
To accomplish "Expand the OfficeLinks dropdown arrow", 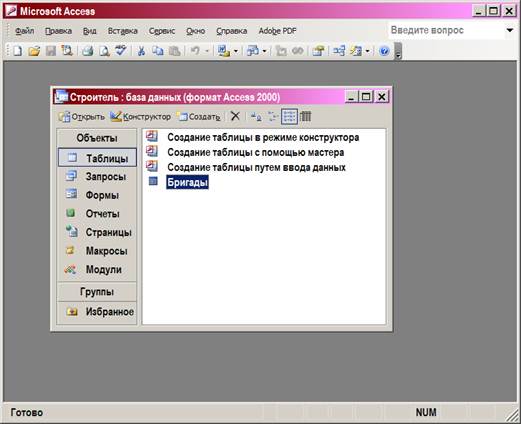I will tap(236, 51).
